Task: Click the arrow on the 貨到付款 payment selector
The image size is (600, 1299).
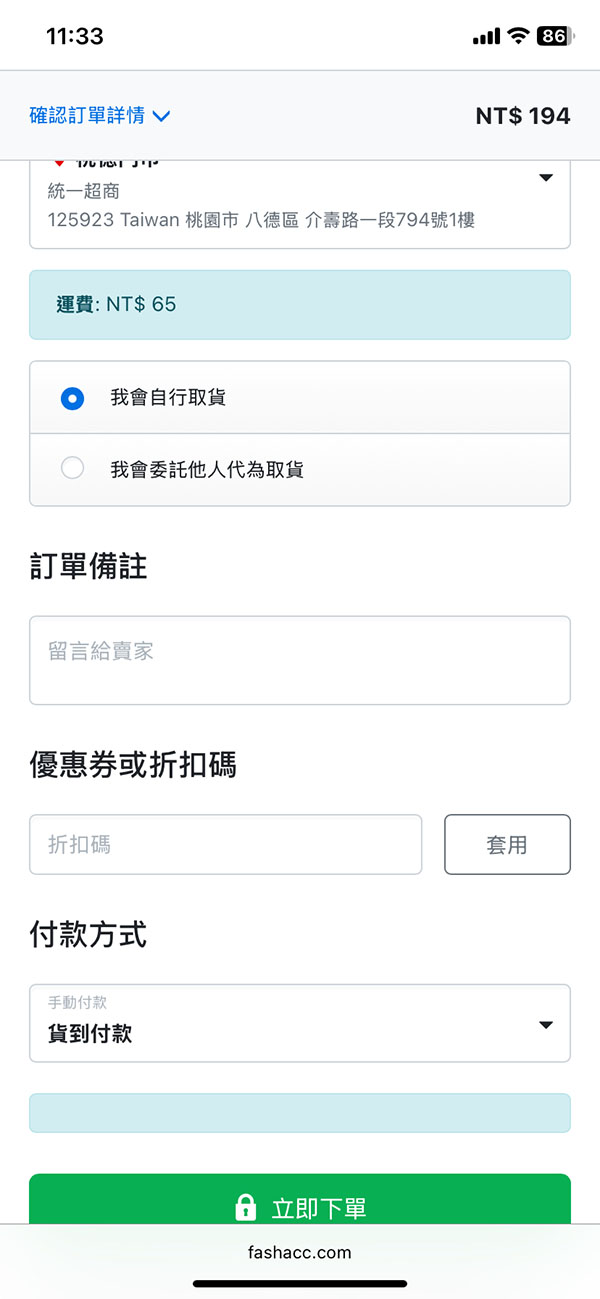Action: [546, 1023]
